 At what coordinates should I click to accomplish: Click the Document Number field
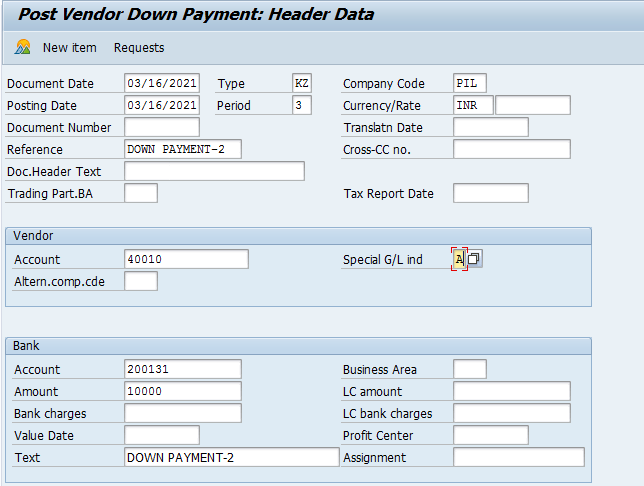162,127
